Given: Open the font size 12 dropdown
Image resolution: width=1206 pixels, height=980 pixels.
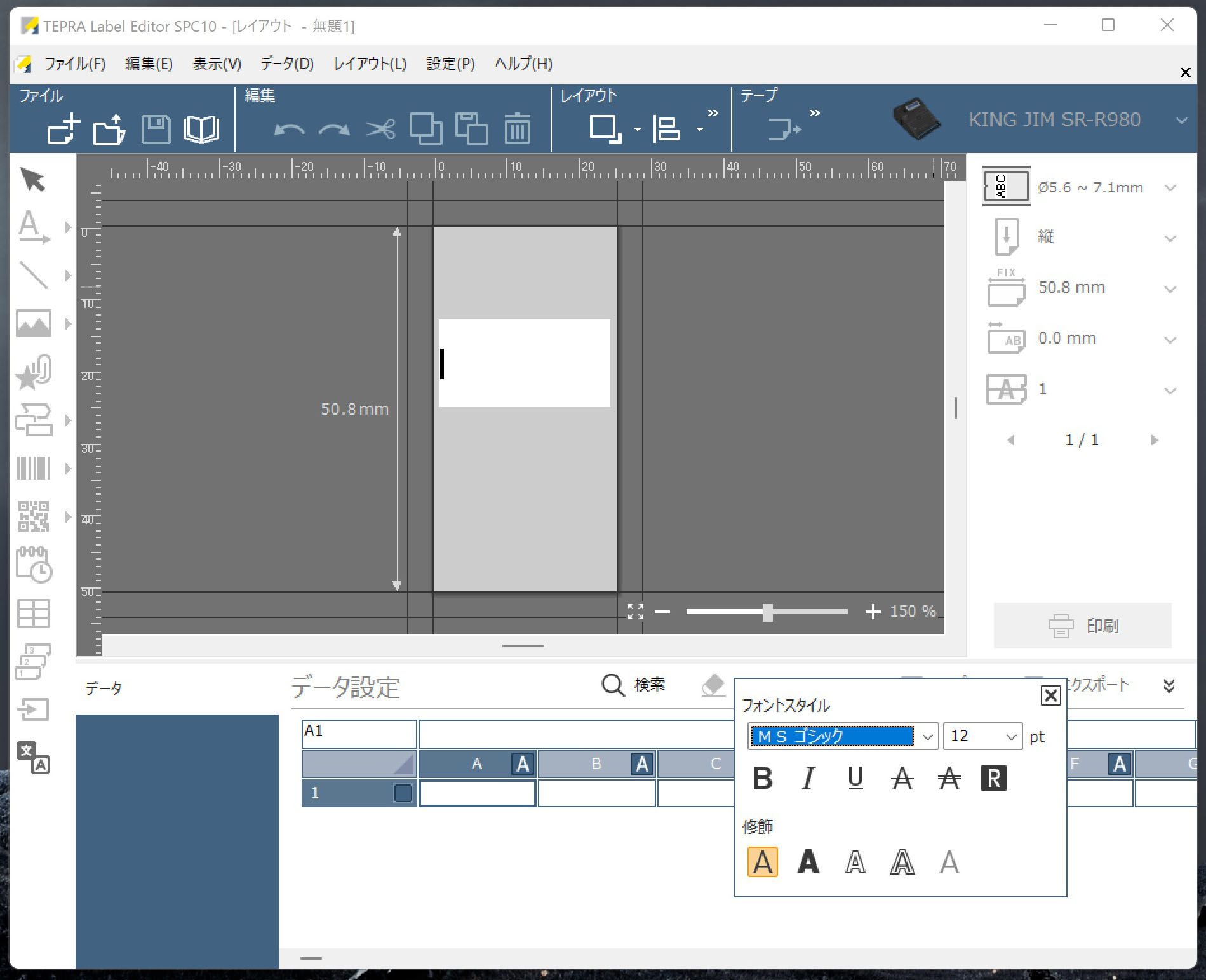Looking at the screenshot, I should pos(1011,737).
